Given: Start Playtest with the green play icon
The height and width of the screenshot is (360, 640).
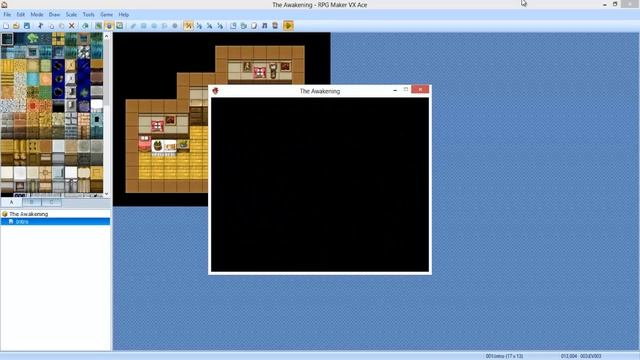Looking at the screenshot, I should 288,26.
